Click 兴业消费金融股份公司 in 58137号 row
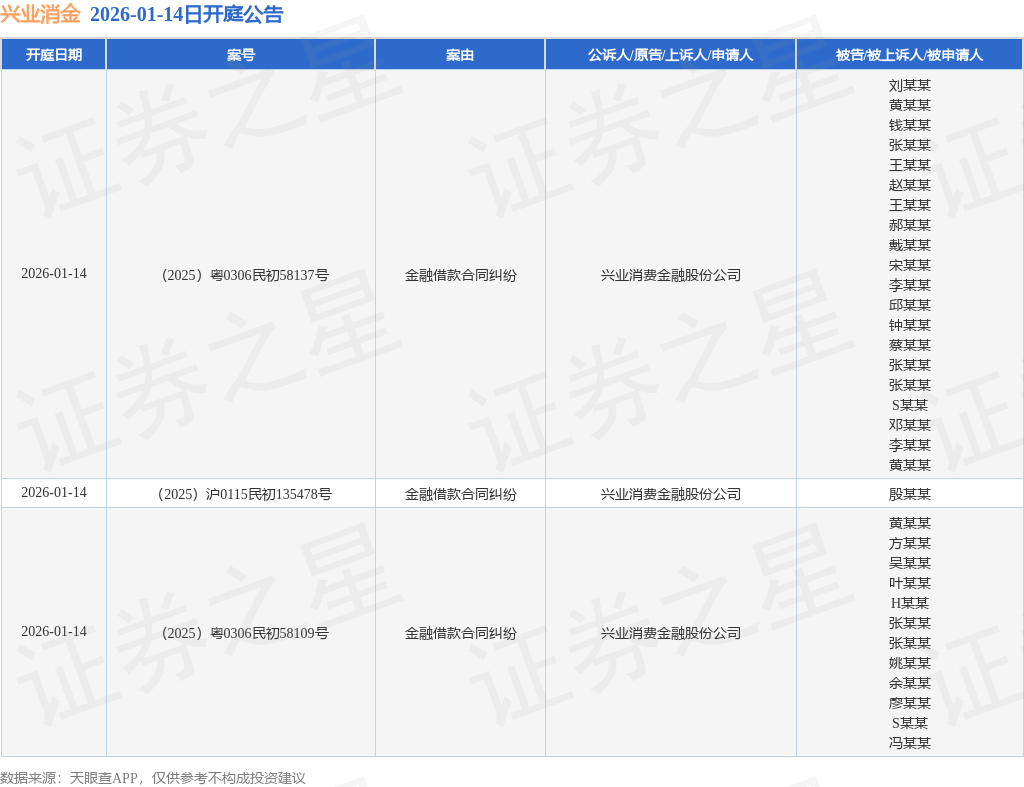The width and height of the screenshot is (1024, 787). coord(671,275)
